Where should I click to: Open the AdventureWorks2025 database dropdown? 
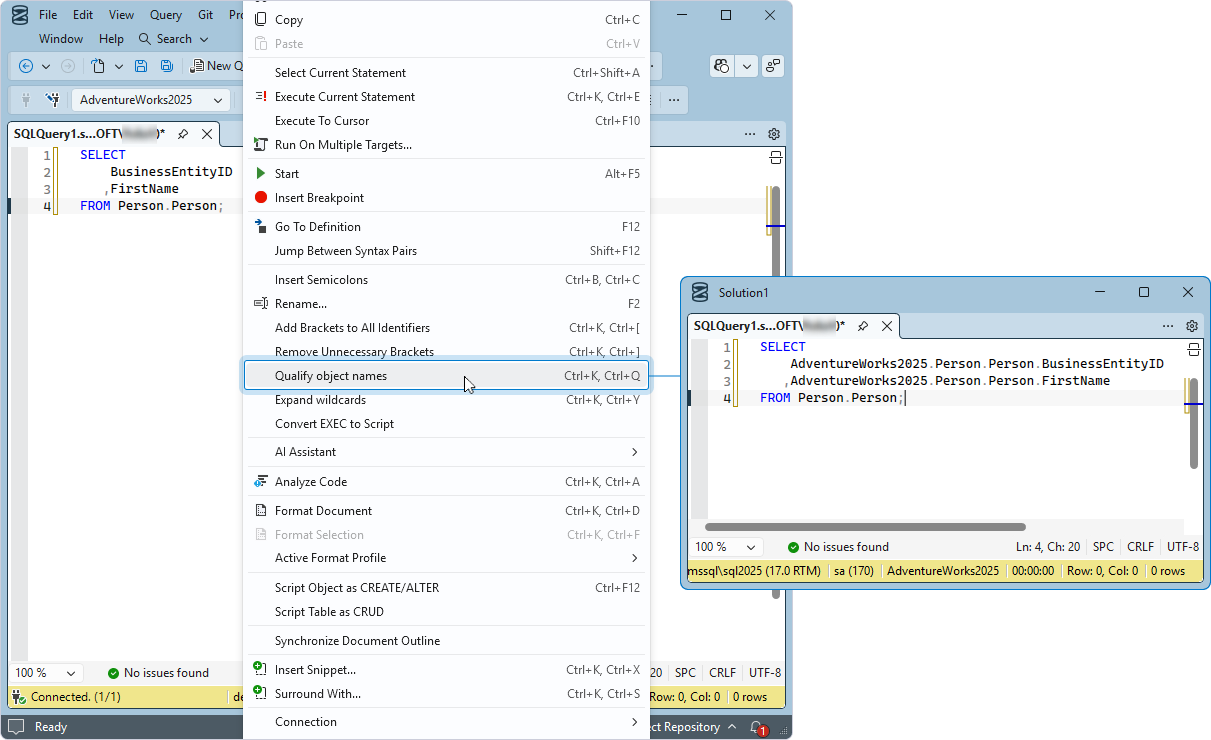[150, 100]
